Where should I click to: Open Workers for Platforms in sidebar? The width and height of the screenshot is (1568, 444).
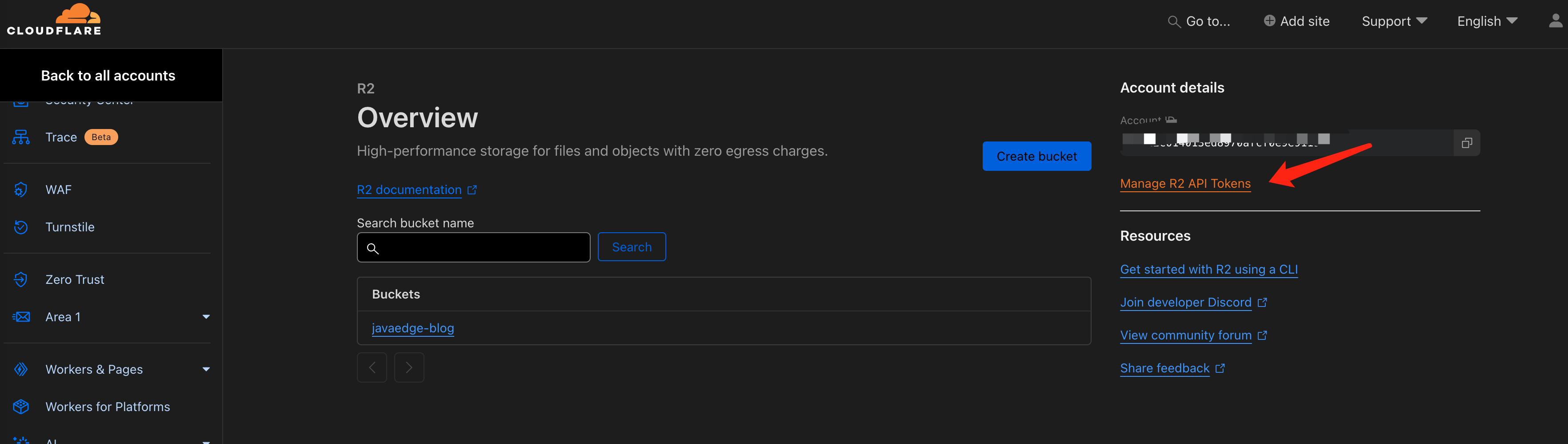click(108, 407)
